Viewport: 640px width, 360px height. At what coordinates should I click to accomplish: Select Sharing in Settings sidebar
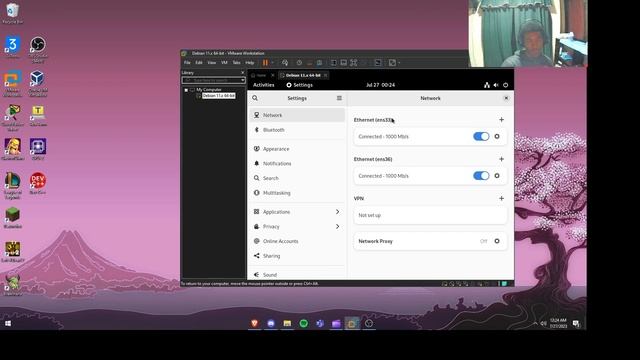(297, 256)
